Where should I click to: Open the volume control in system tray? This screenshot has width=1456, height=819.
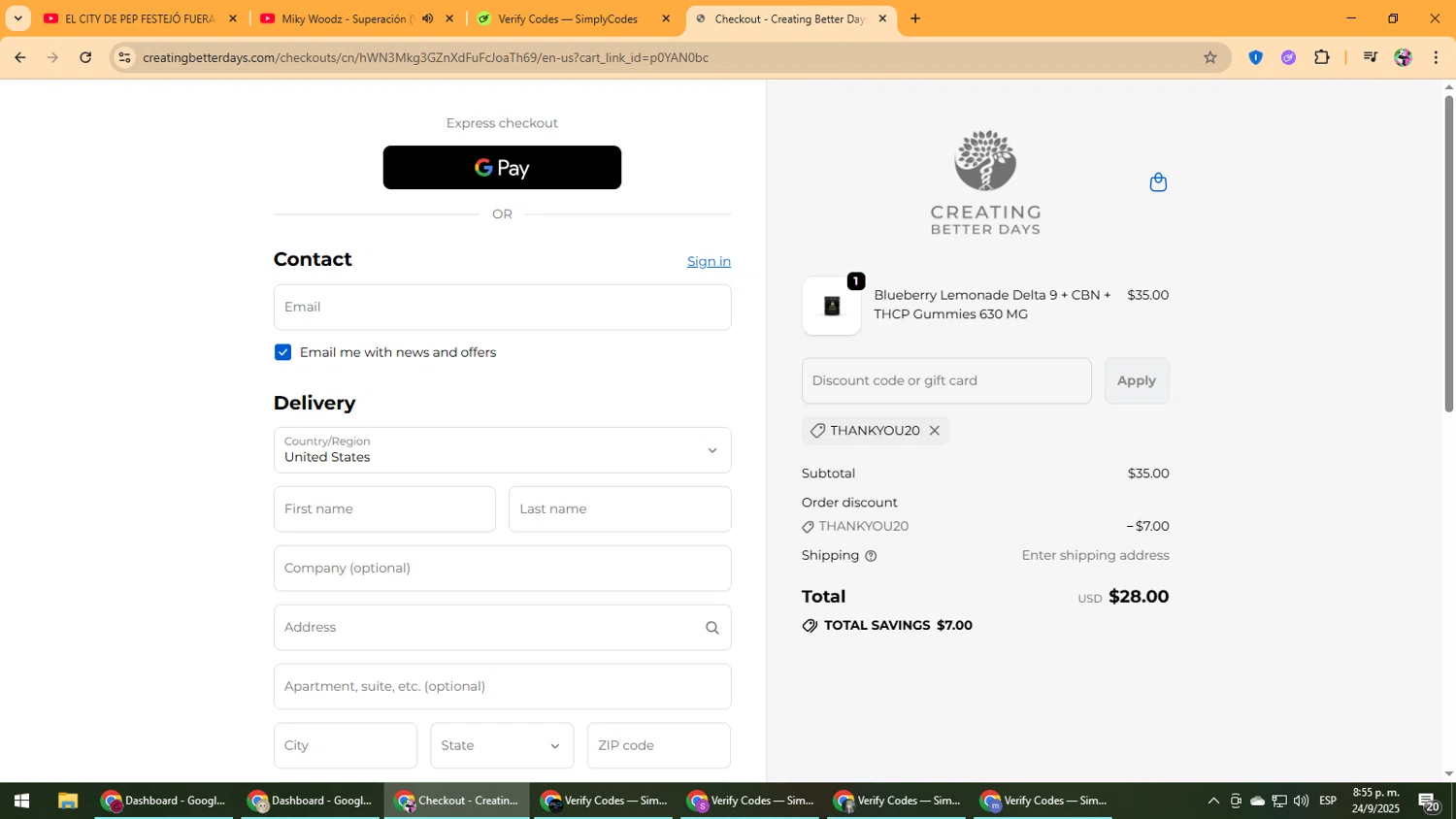click(1301, 801)
